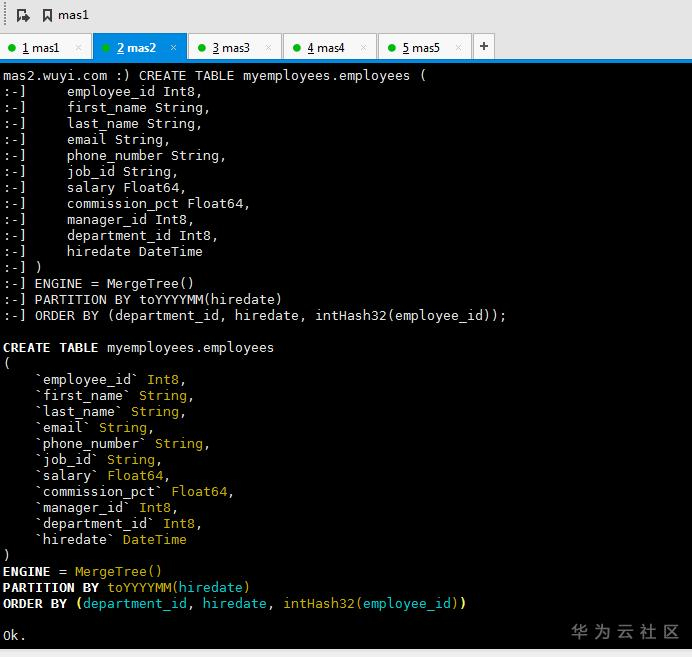Click the mas2.wuyi.com prompt text
The width and height of the screenshot is (692, 657).
click(x=55, y=75)
